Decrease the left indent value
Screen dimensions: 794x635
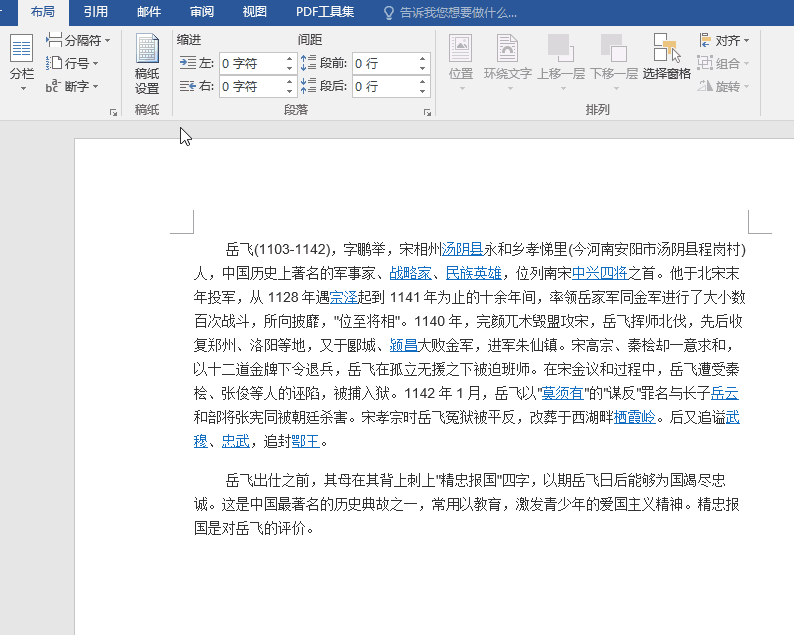click(289, 68)
